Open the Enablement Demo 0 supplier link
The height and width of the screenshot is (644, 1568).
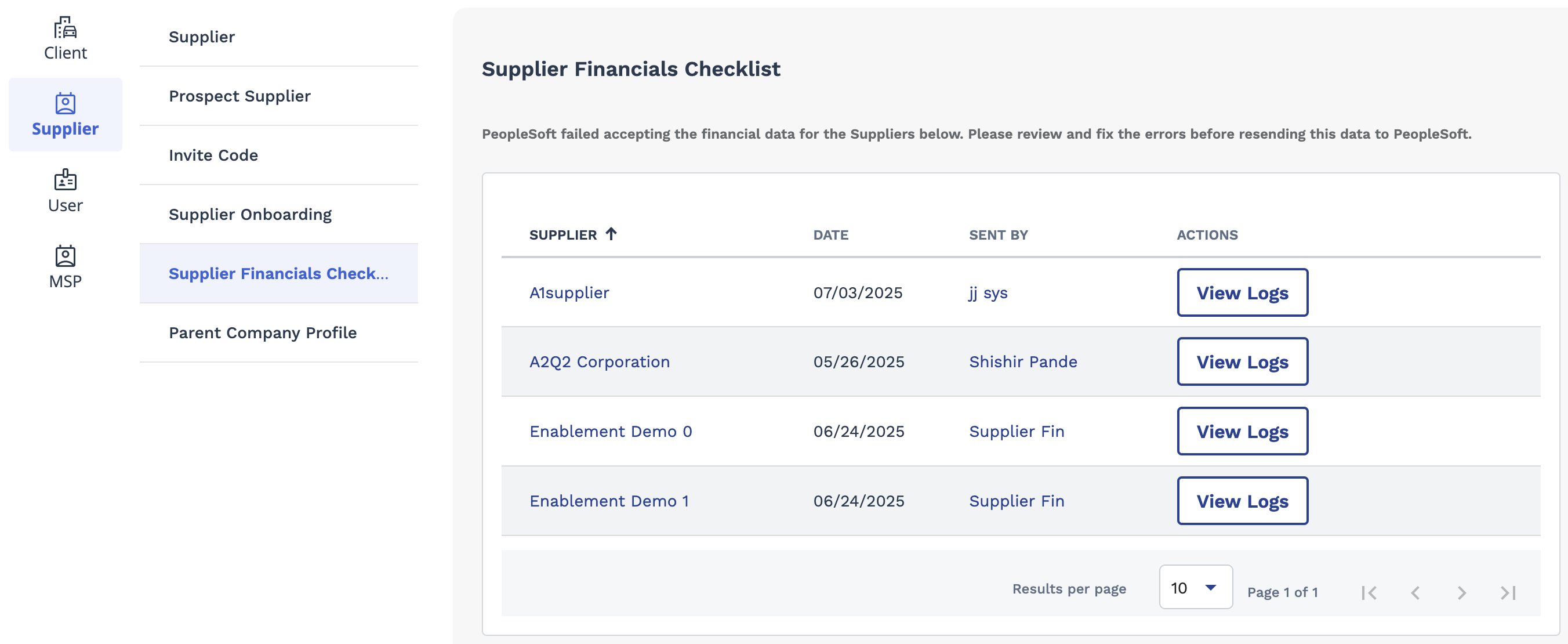tap(611, 432)
